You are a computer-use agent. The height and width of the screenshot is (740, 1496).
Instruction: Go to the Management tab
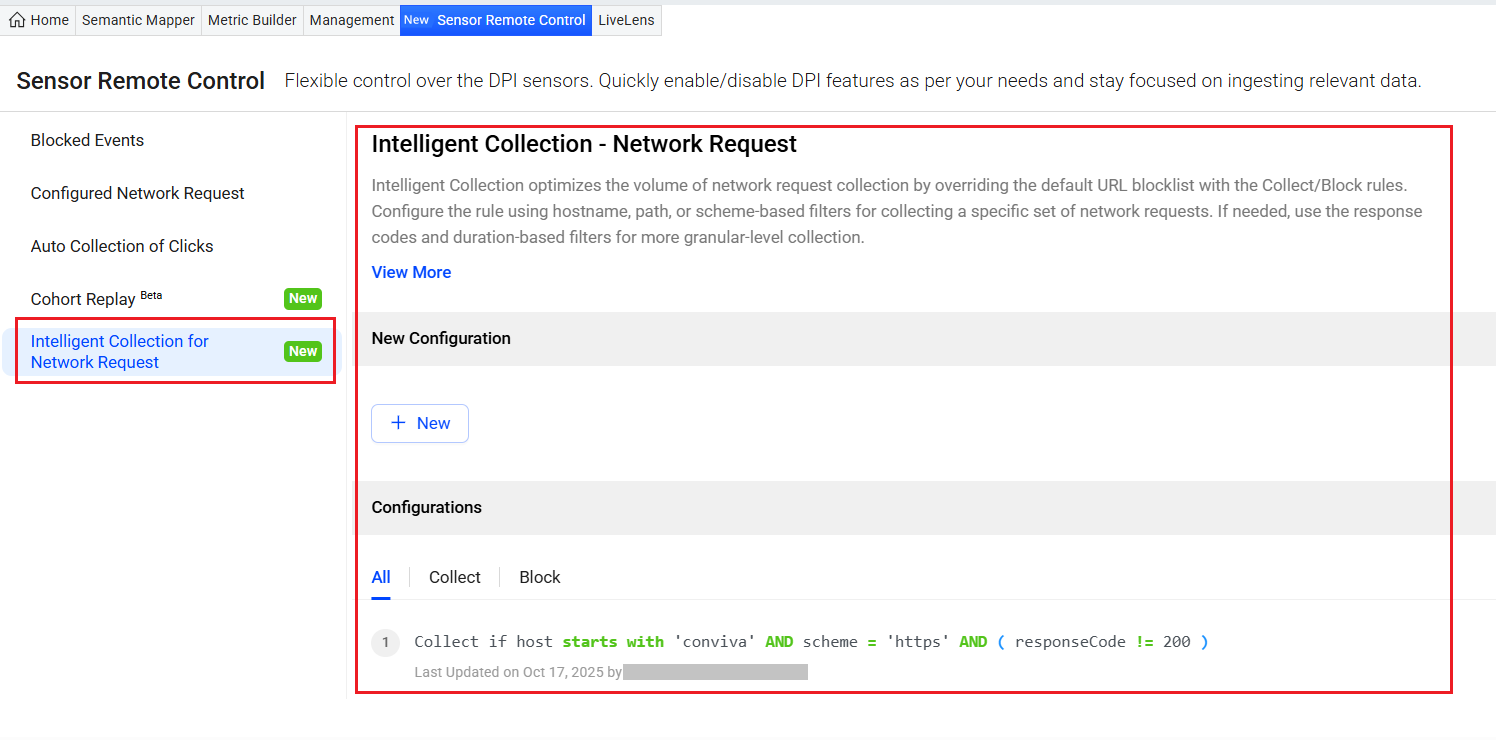point(351,20)
